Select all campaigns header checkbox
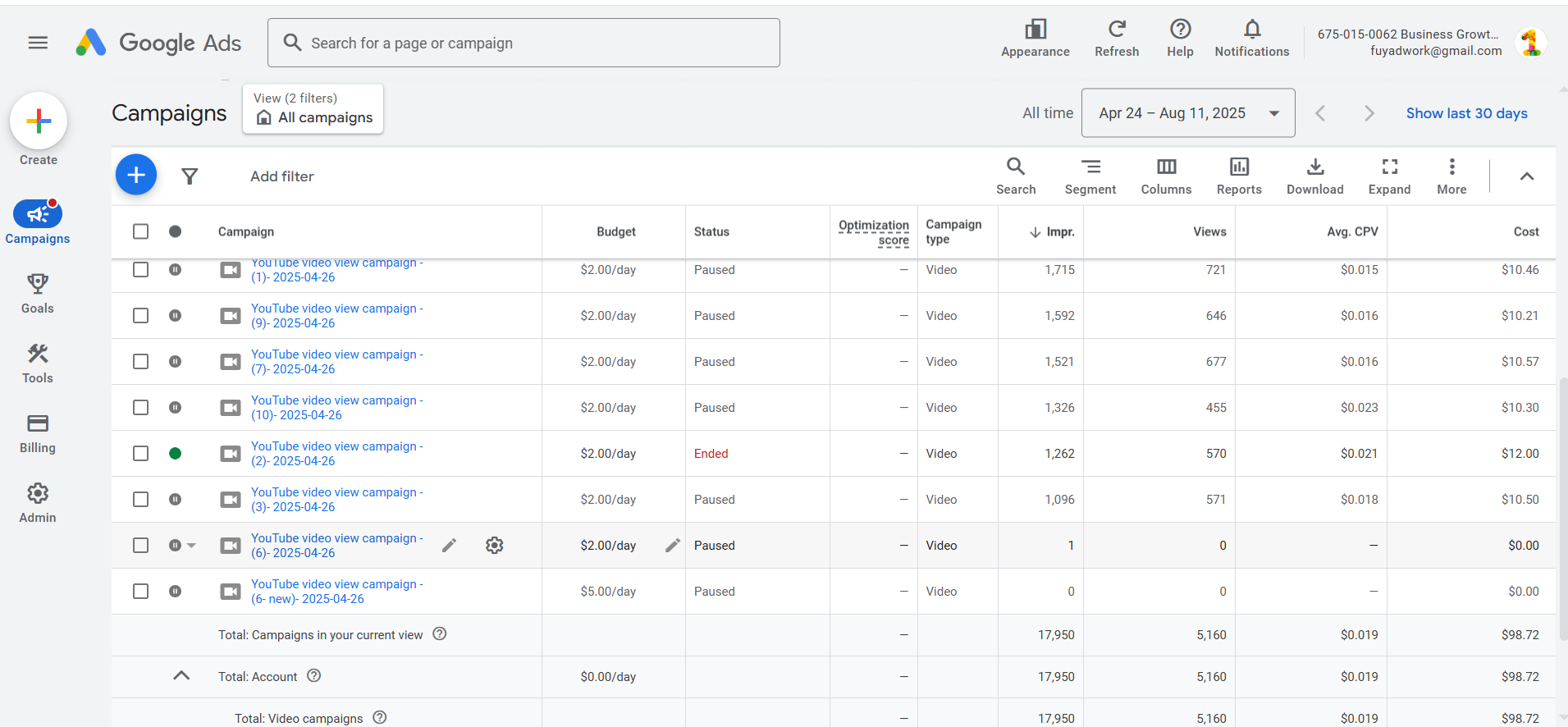Viewport: 1568px width, 727px height. [141, 231]
